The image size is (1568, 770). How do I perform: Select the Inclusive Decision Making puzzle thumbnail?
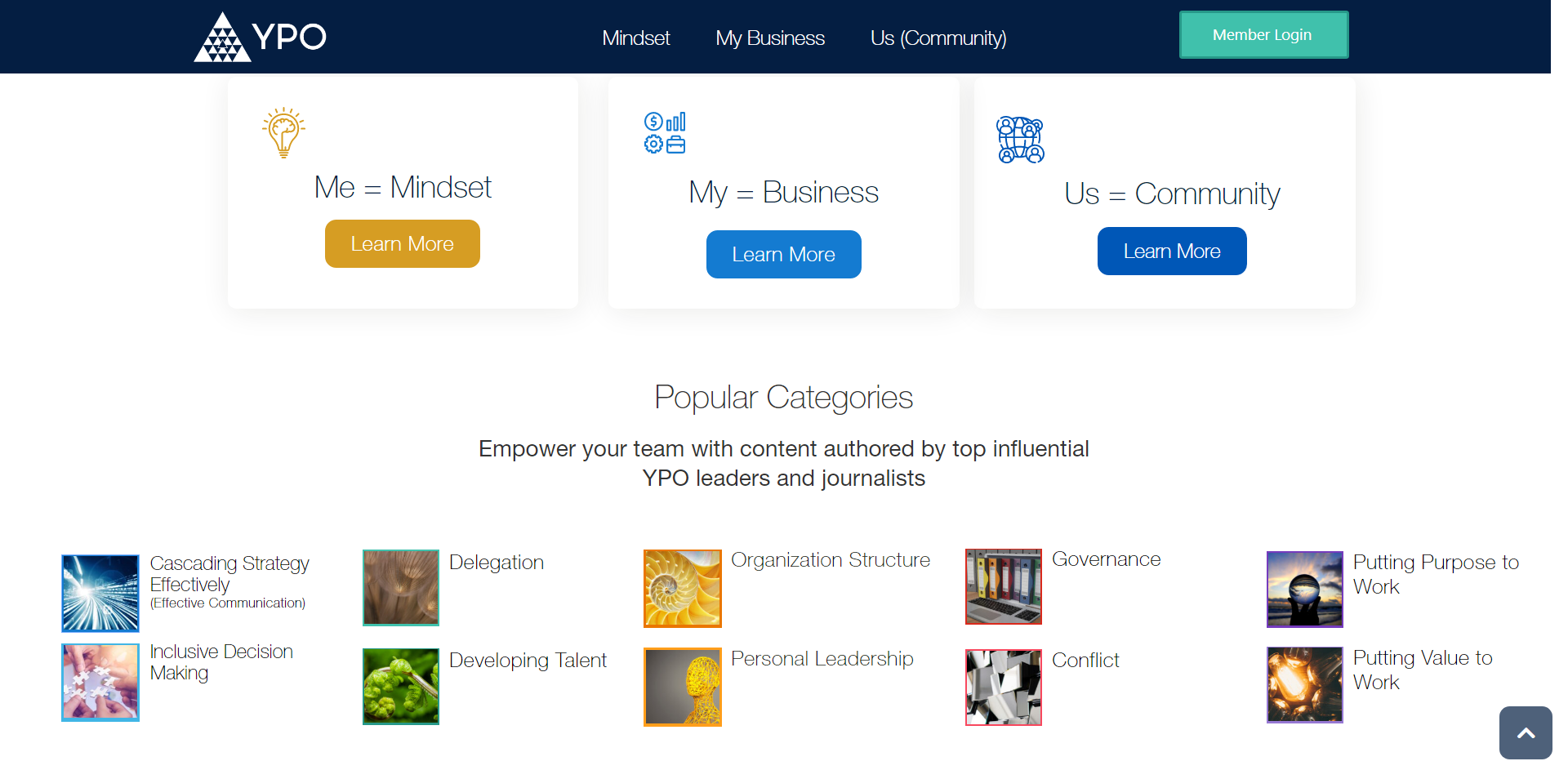[100, 682]
